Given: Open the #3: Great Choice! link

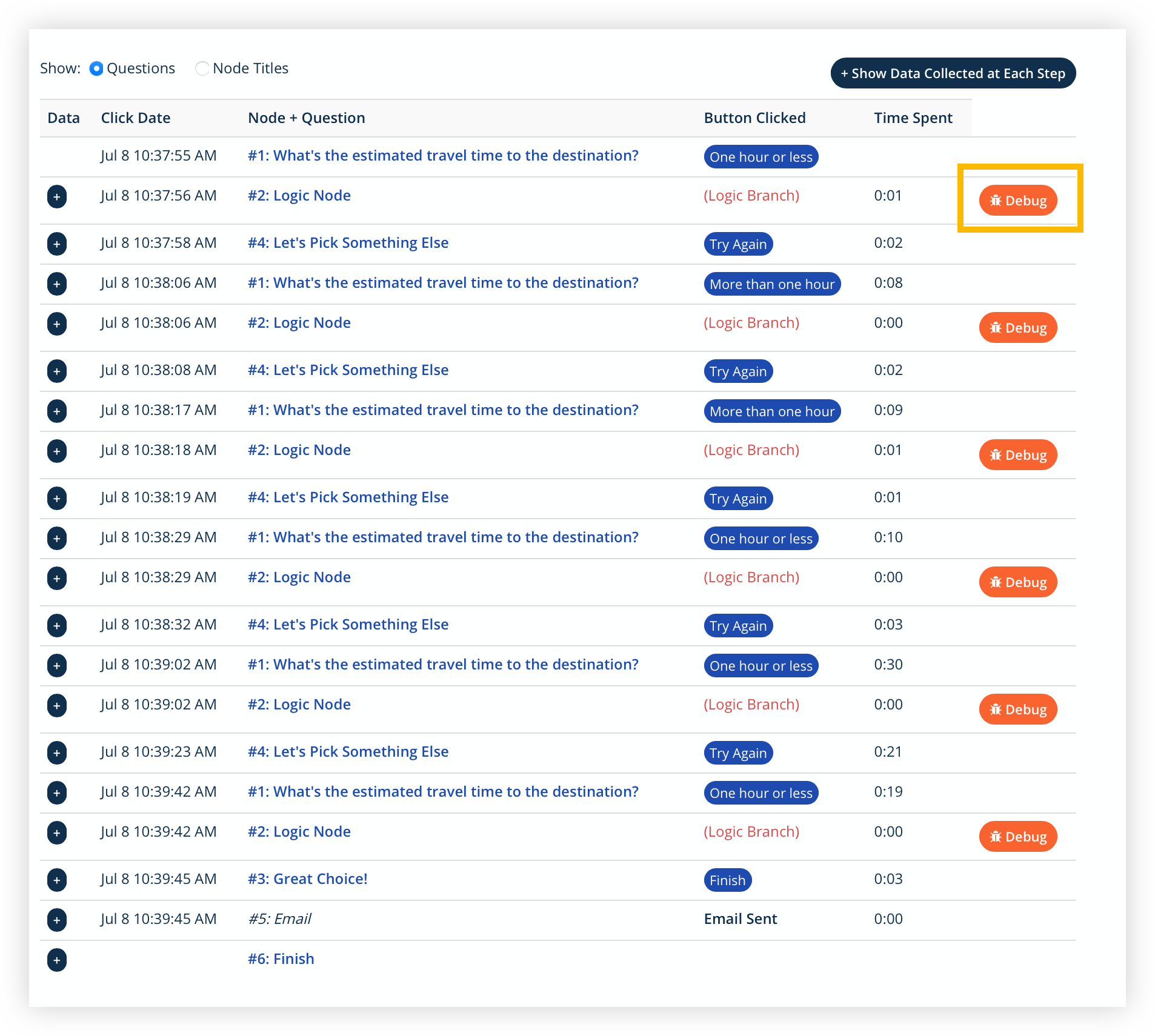Looking at the screenshot, I should click(x=308, y=879).
